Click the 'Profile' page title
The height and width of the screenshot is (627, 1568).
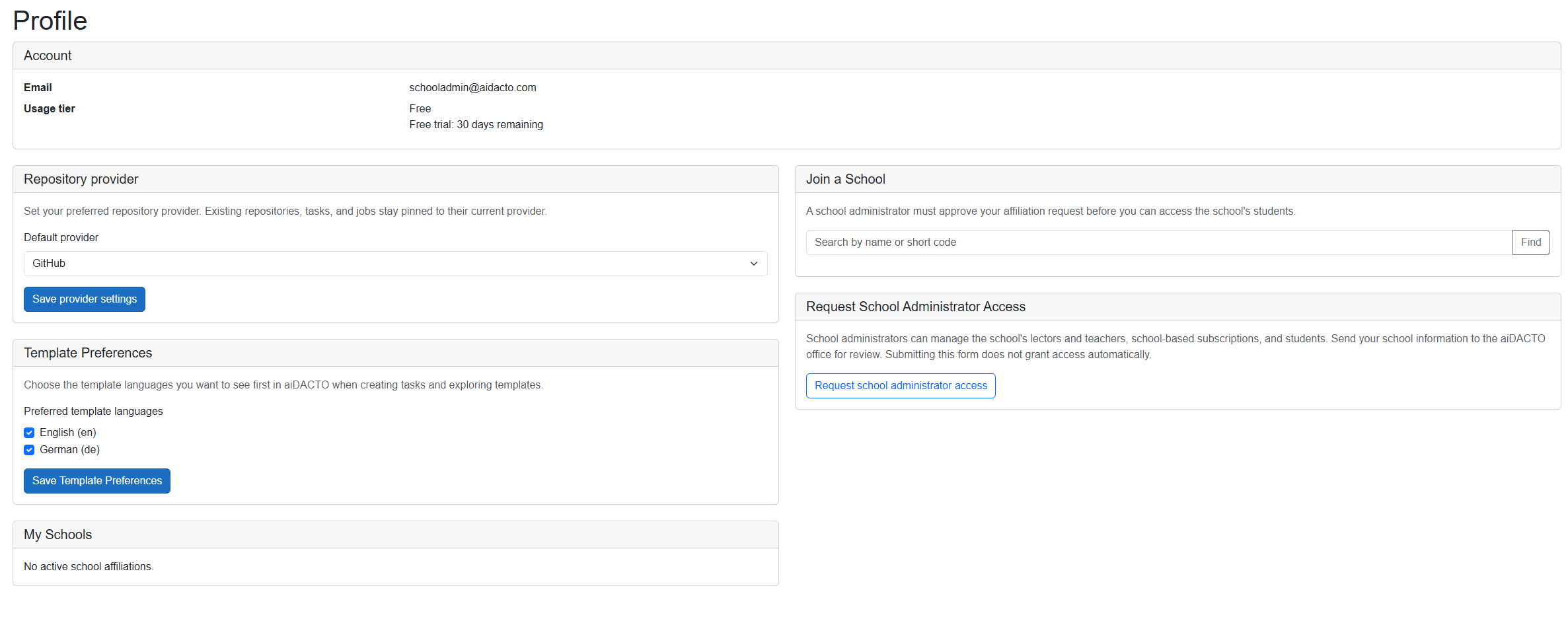click(50, 20)
